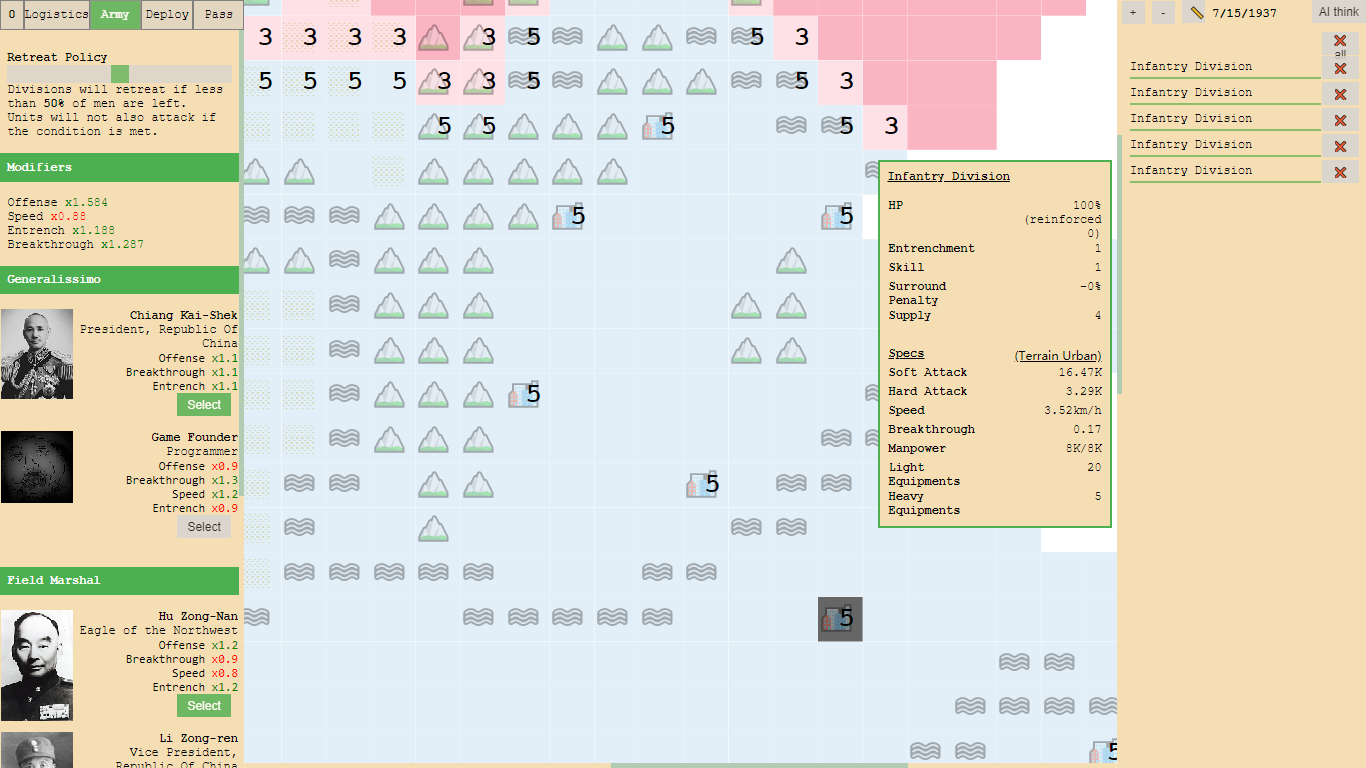Click the lone pale-pink tile with 3
This screenshot has height=768, width=1366.
pyautogui.click(x=886, y=127)
